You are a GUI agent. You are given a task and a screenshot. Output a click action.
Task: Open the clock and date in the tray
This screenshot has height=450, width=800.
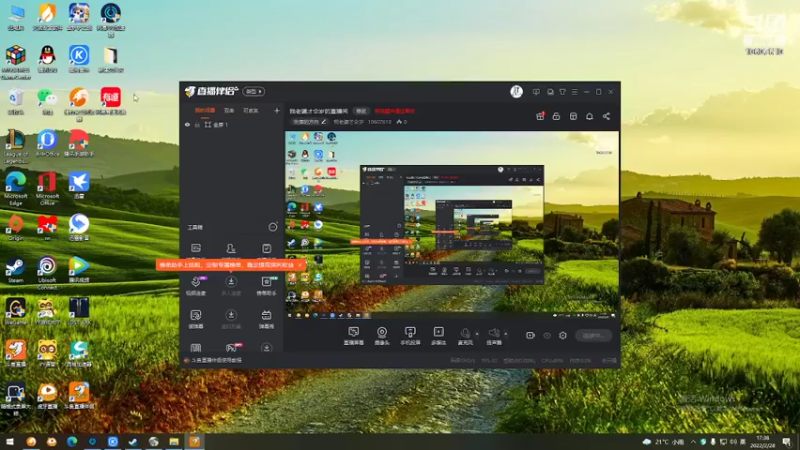click(x=762, y=441)
